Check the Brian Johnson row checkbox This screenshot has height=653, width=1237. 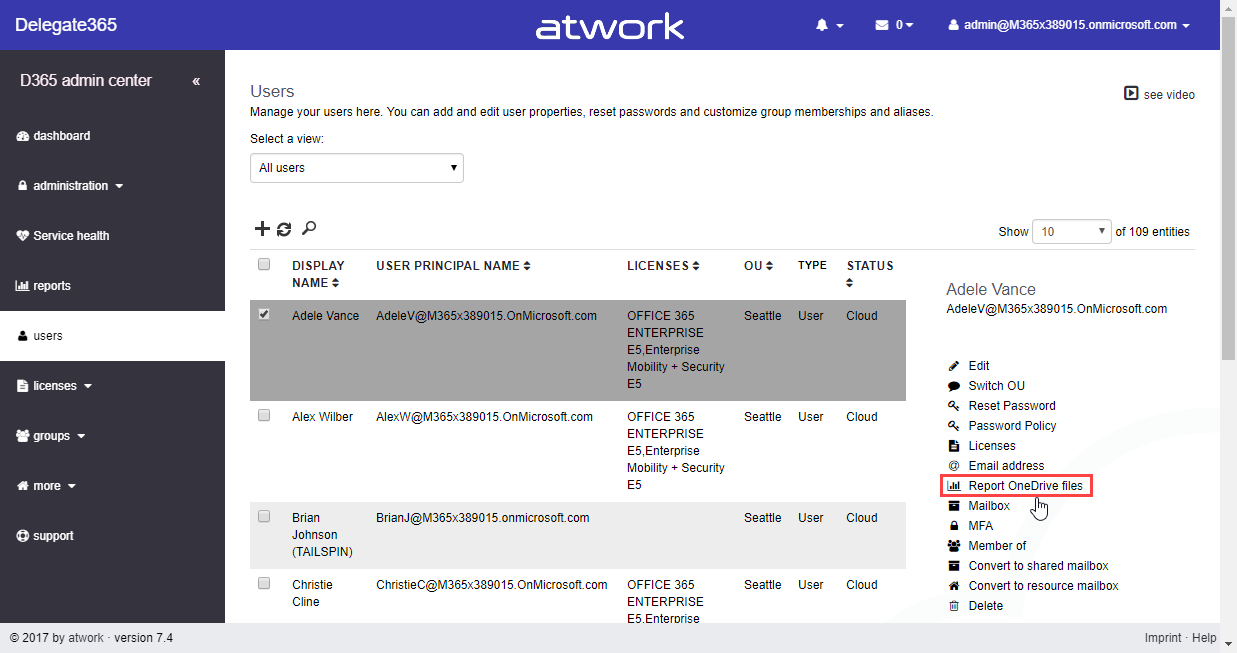pyautogui.click(x=264, y=516)
